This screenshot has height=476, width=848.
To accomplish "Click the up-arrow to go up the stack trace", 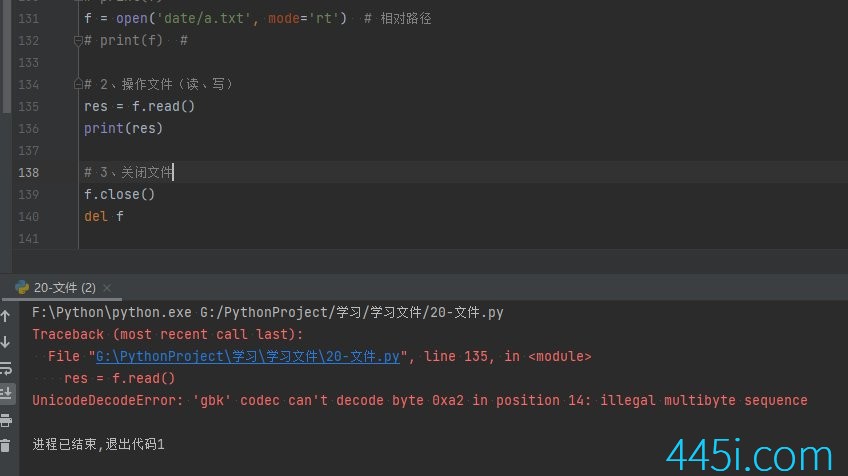I will click(x=5, y=316).
